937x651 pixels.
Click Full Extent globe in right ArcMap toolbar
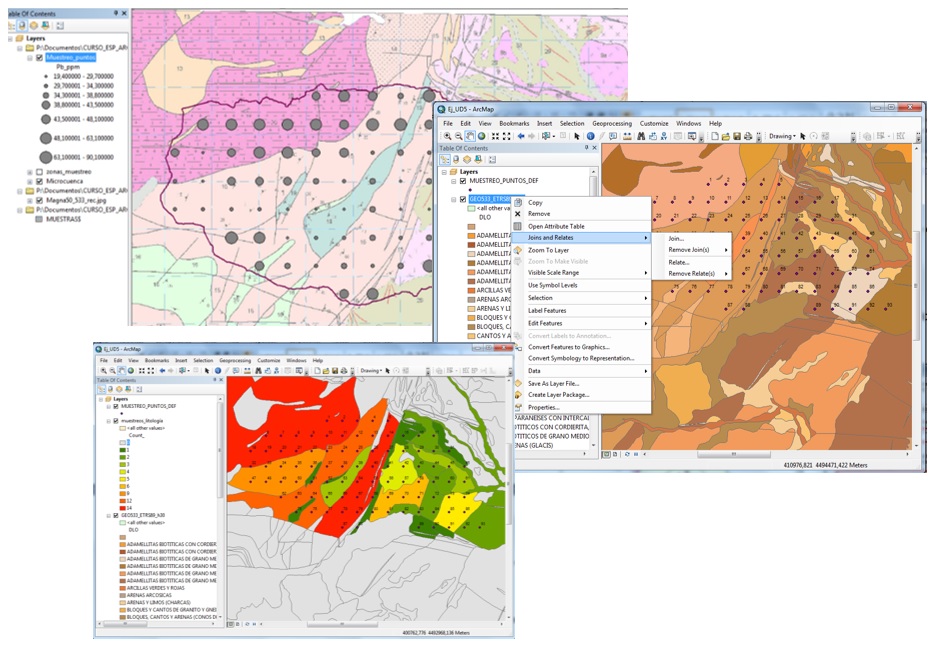click(x=482, y=137)
